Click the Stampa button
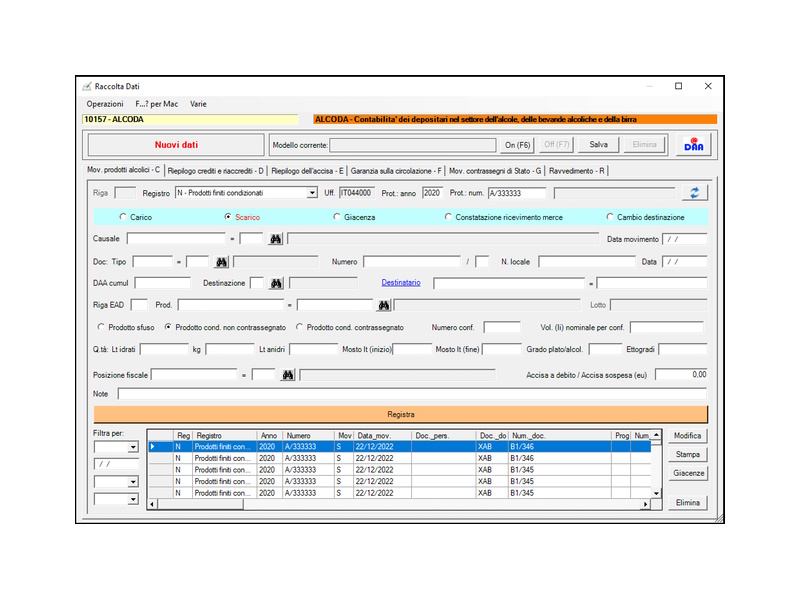Image resolution: width=800 pixels, height=600 pixels. 687,454
